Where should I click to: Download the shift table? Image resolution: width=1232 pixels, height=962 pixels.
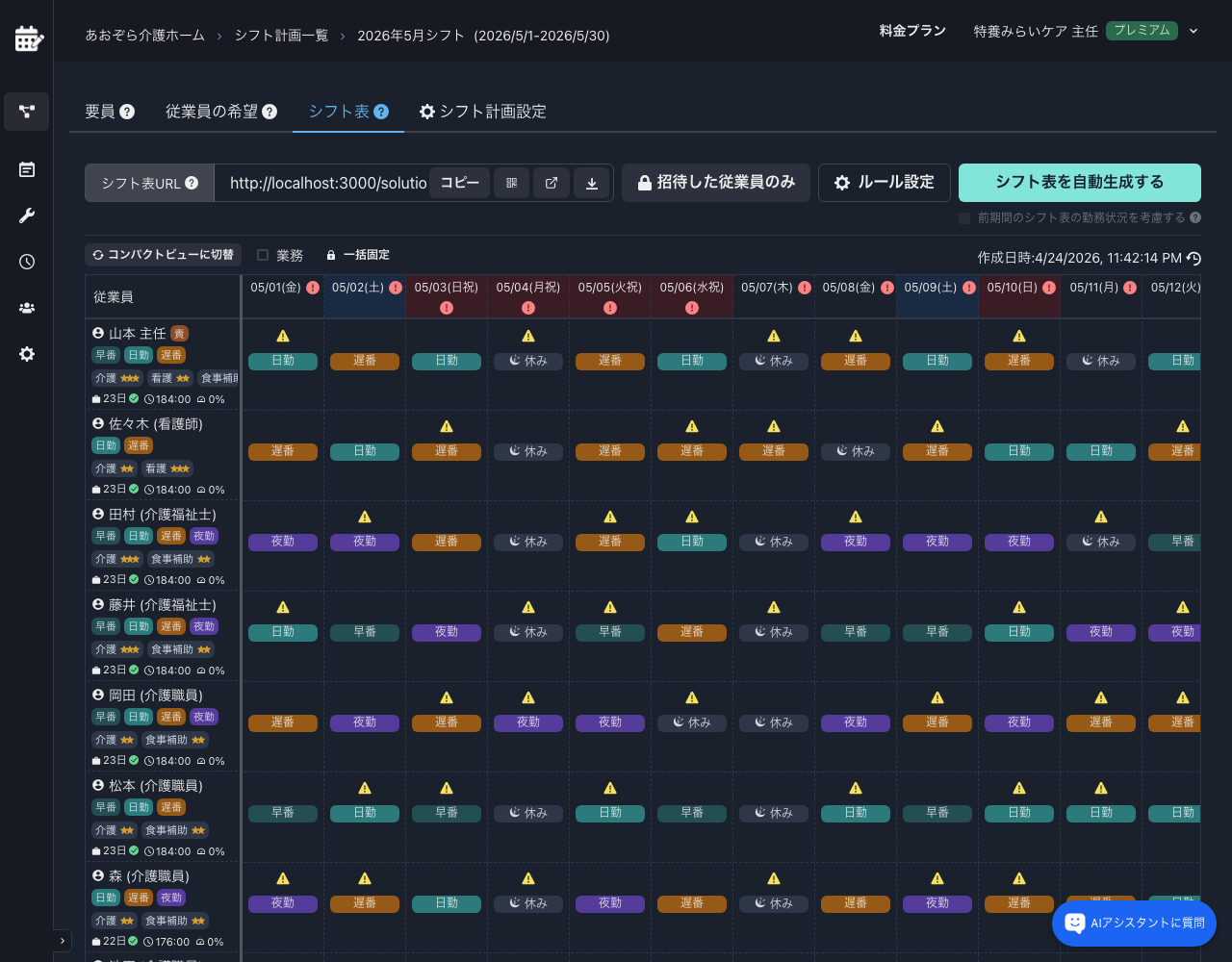591,182
